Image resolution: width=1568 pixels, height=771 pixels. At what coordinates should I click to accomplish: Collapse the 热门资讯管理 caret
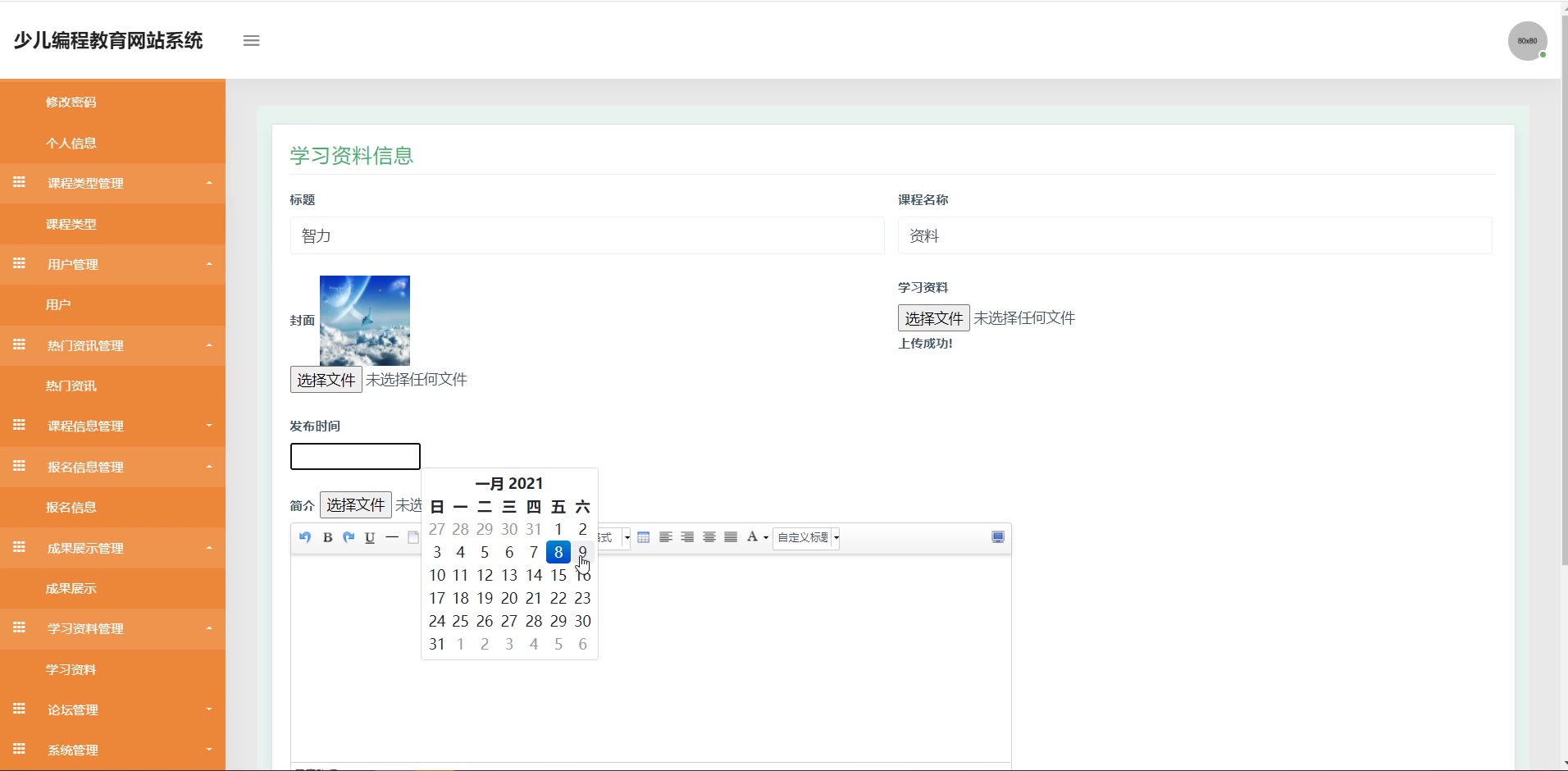[x=209, y=345]
